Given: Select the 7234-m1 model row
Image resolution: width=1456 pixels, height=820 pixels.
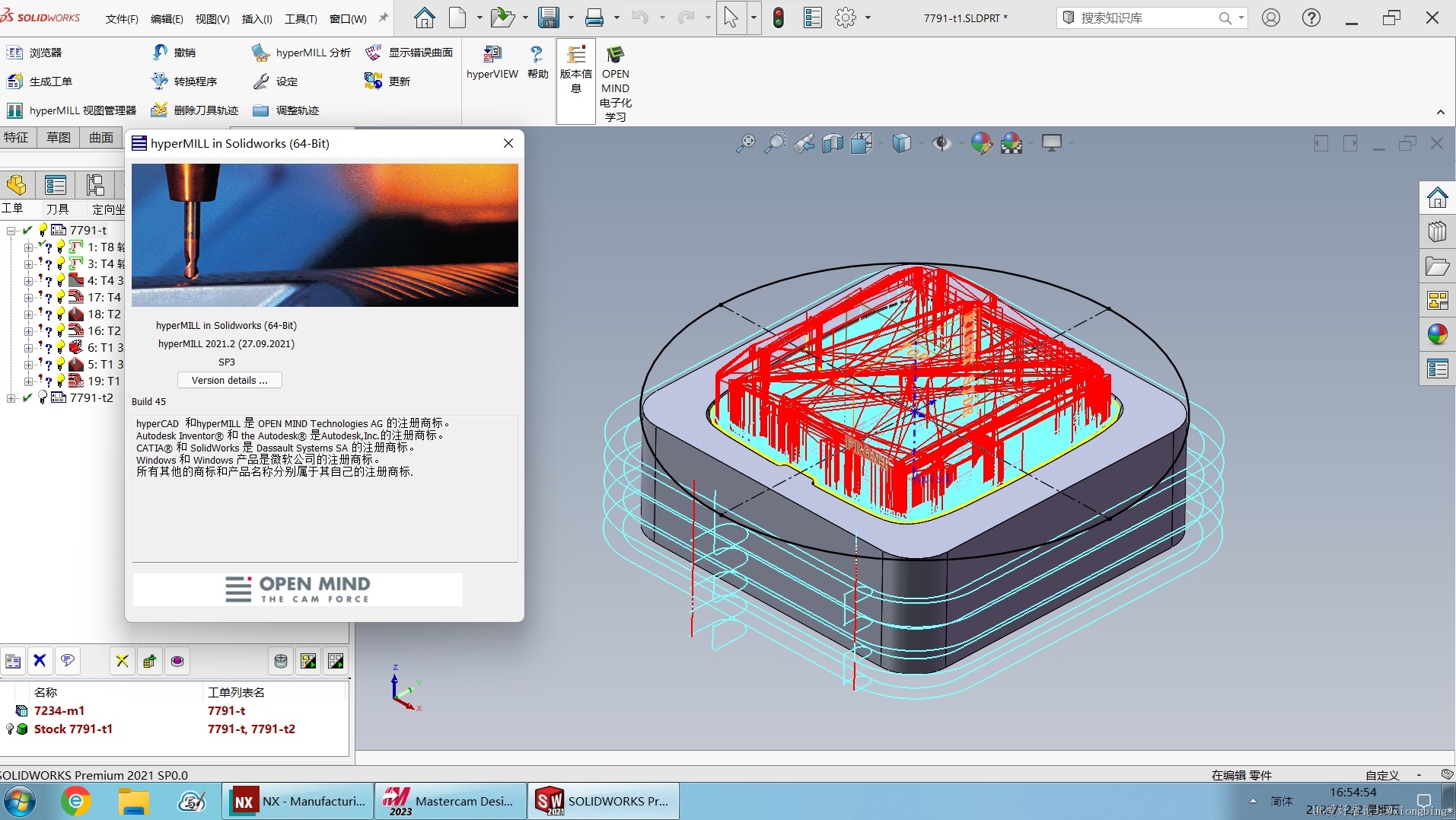Looking at the screenshot, I should click(x=175, y=710).
